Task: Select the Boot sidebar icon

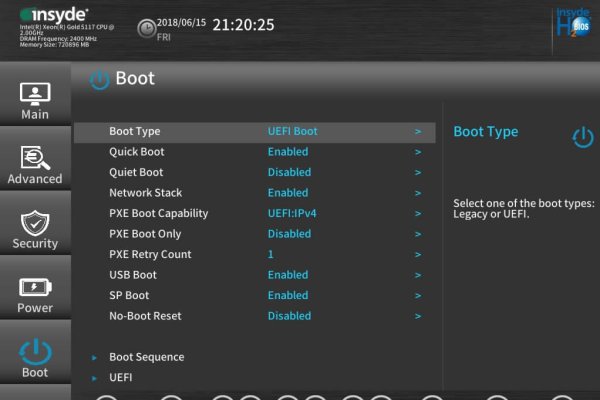Action: click(x=35, y=352)
